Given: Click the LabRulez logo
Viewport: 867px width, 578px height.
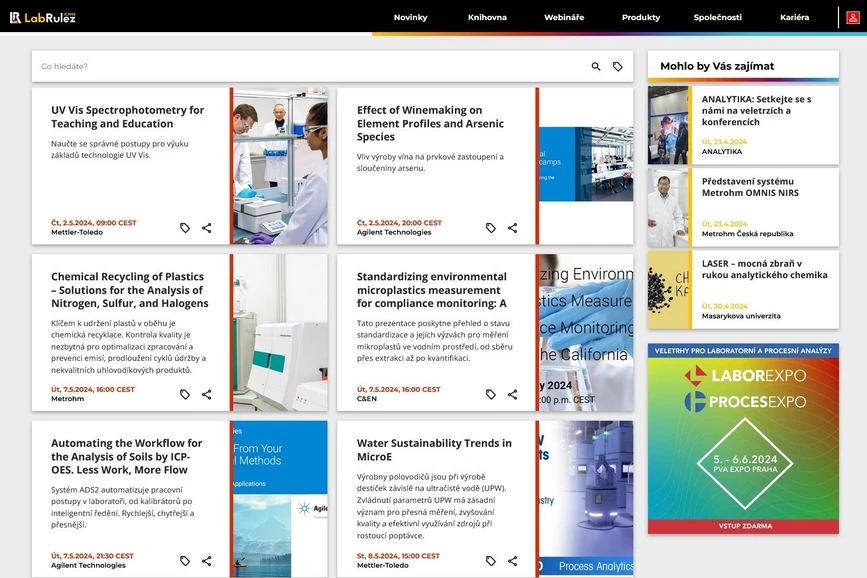Looking at the screenshot, I should (43, 18).
